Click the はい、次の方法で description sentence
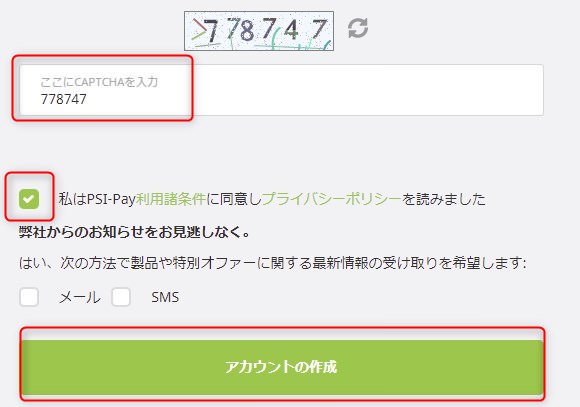The width and height of the screenshot is (580, 407). coord(273,263)
